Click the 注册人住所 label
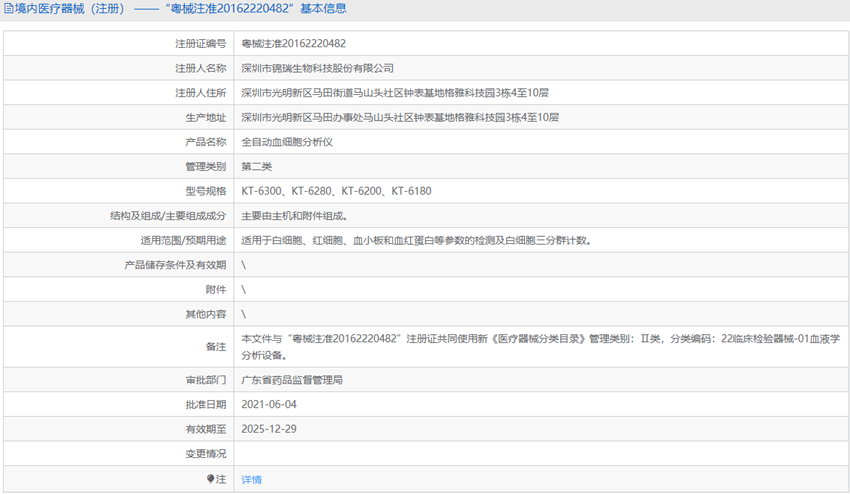 point(201,93)
